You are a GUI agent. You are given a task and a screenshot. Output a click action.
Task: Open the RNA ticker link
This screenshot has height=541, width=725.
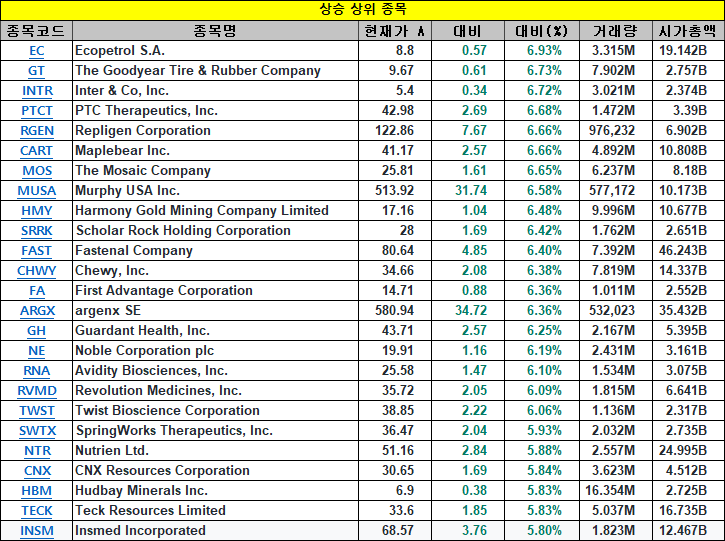coord(37,371)
